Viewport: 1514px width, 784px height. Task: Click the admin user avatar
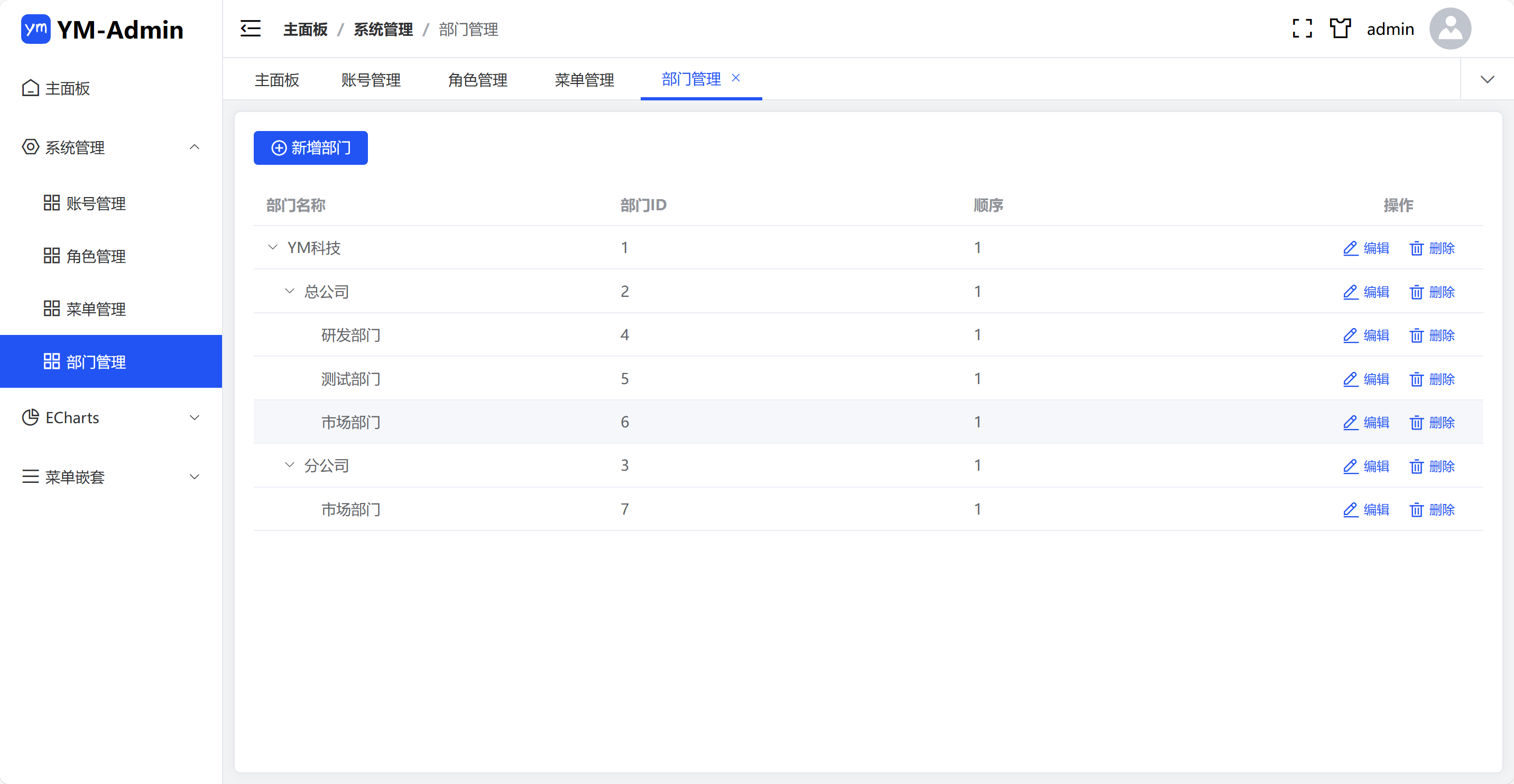point(1450,29)
